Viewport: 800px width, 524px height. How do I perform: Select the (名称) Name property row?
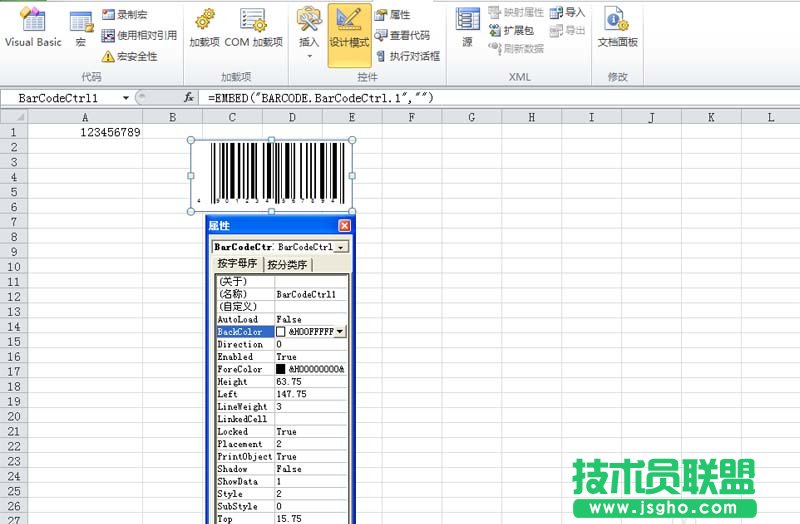point(282,294)
